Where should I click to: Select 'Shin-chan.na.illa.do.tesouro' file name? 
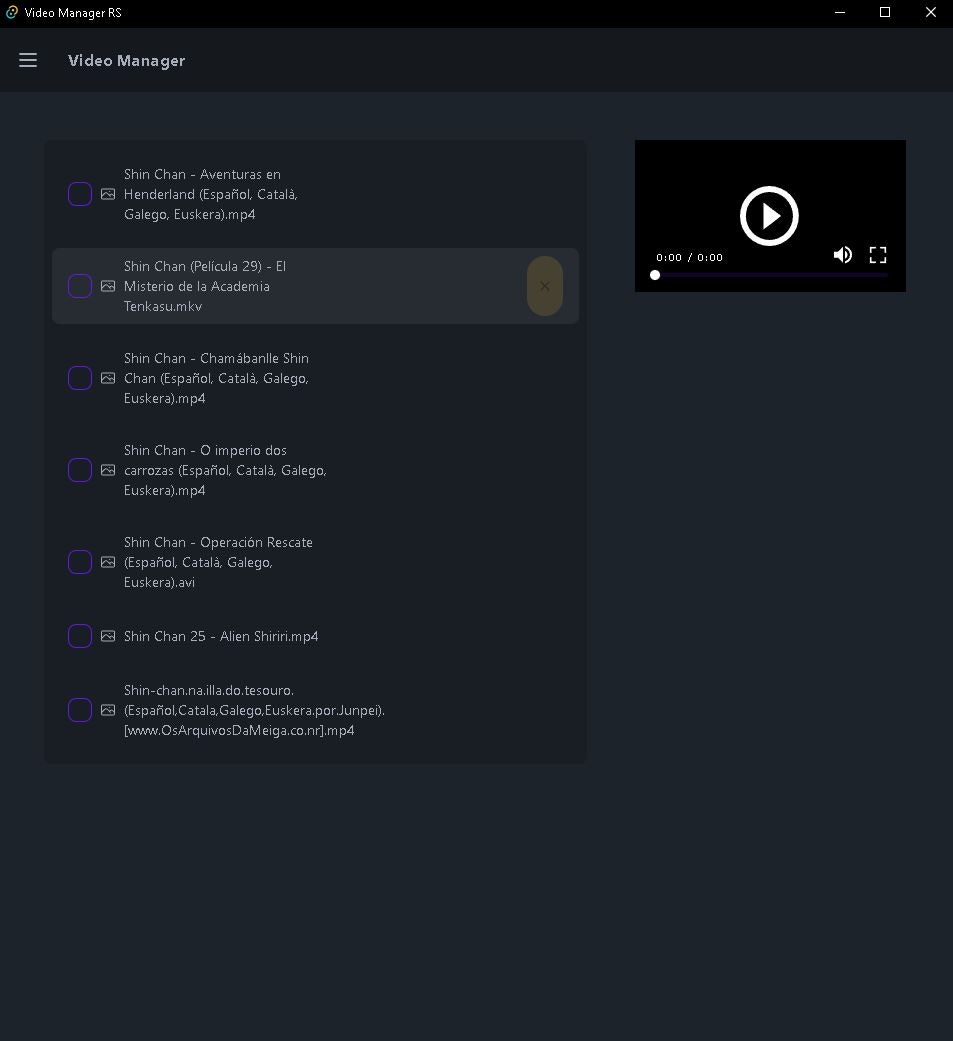tap(254, 710)
